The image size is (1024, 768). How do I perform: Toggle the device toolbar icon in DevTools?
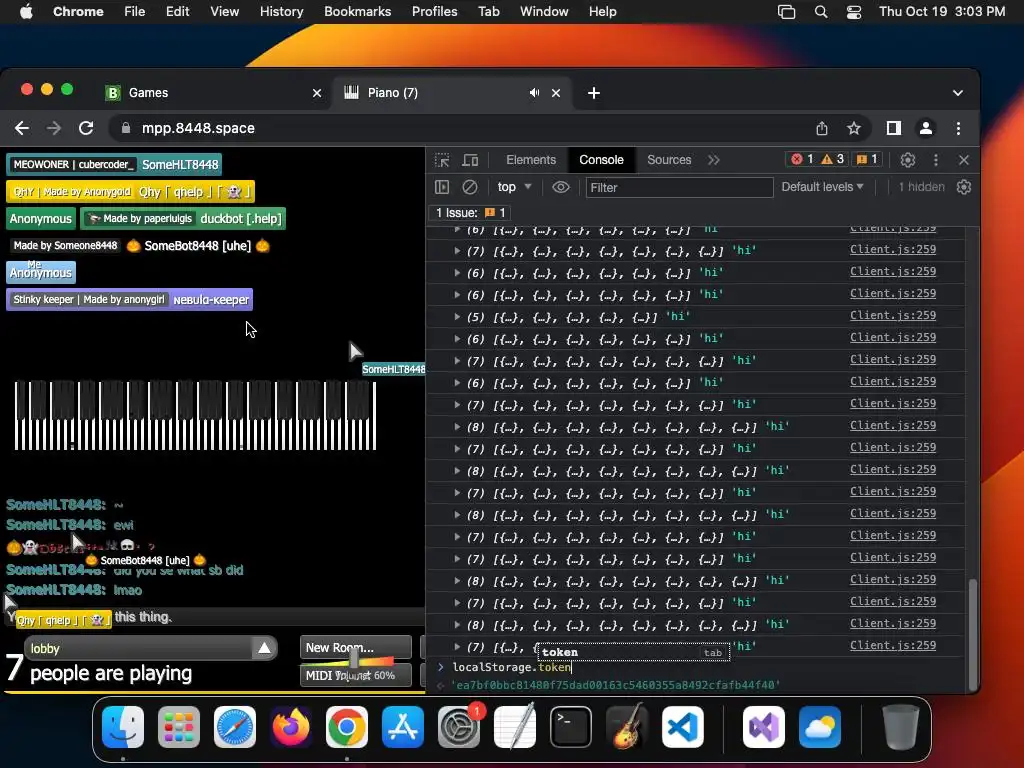coord(470,160)
